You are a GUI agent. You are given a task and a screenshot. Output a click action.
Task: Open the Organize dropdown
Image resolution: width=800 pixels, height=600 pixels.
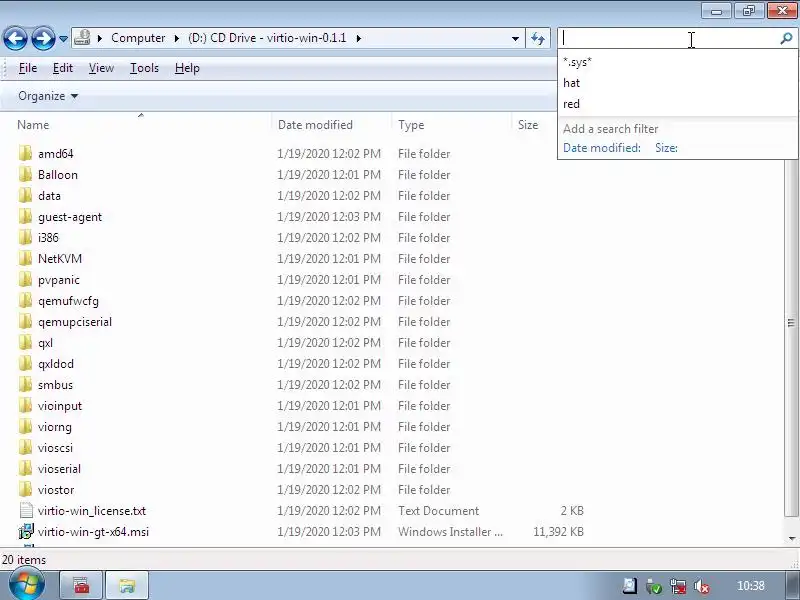tap(48, 96)
